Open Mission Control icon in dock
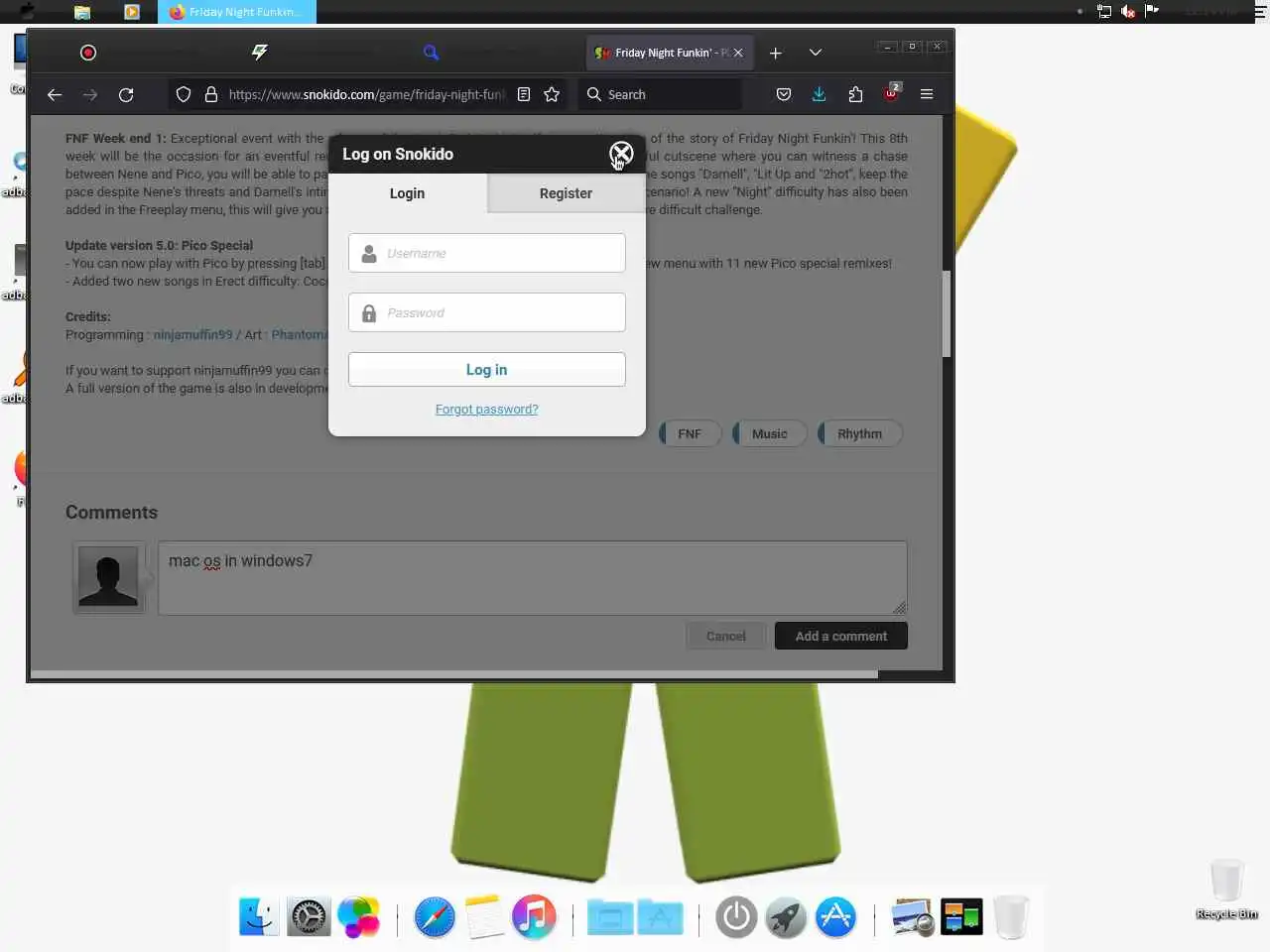Image resolution: width=1270 pixels, height=952 pixels. tap(961, 917)
